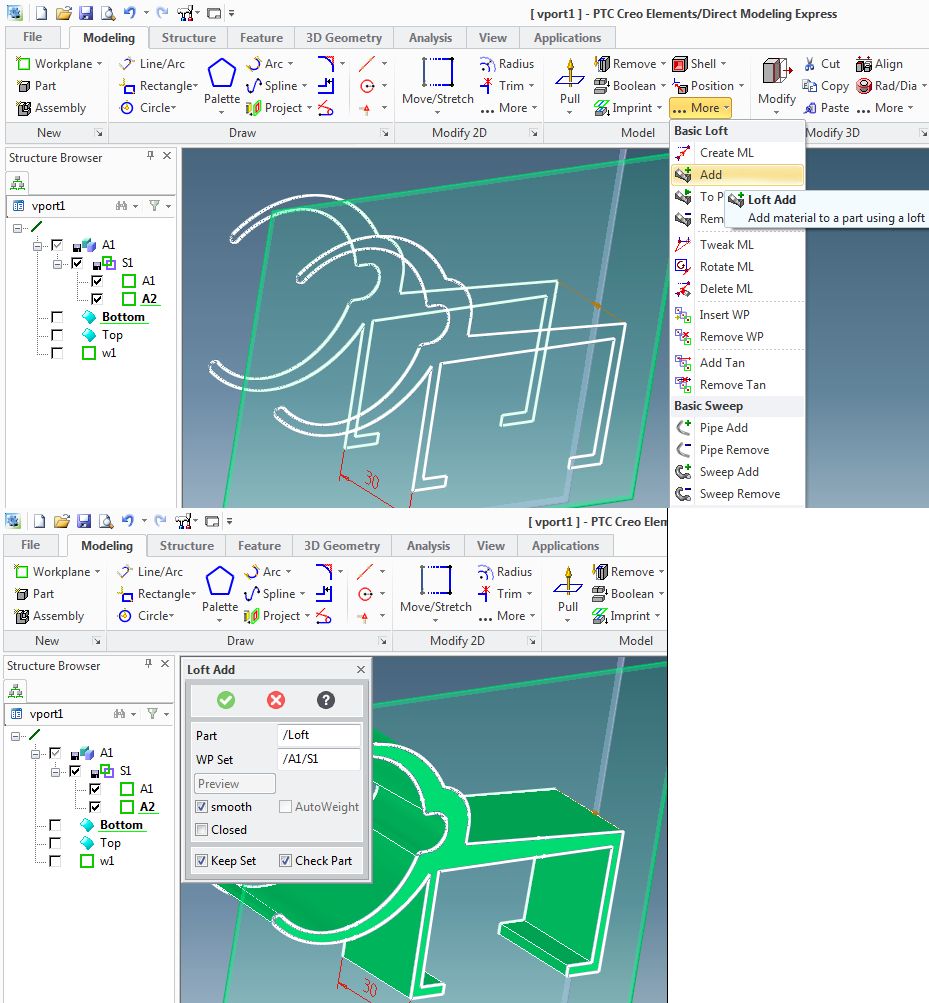Image resolution: width=929 pixels, height=1003 pixels.
Task: Toggle the Top checkbox in the Loft Add window's Structure Browser
Action: [55, 843]
